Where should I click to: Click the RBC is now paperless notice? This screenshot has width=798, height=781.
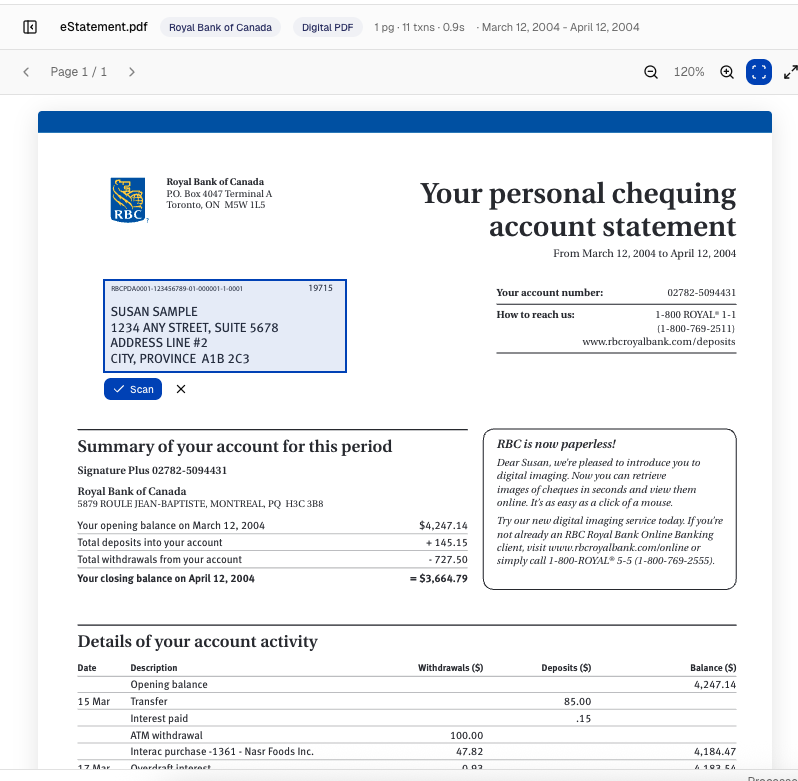609,509
